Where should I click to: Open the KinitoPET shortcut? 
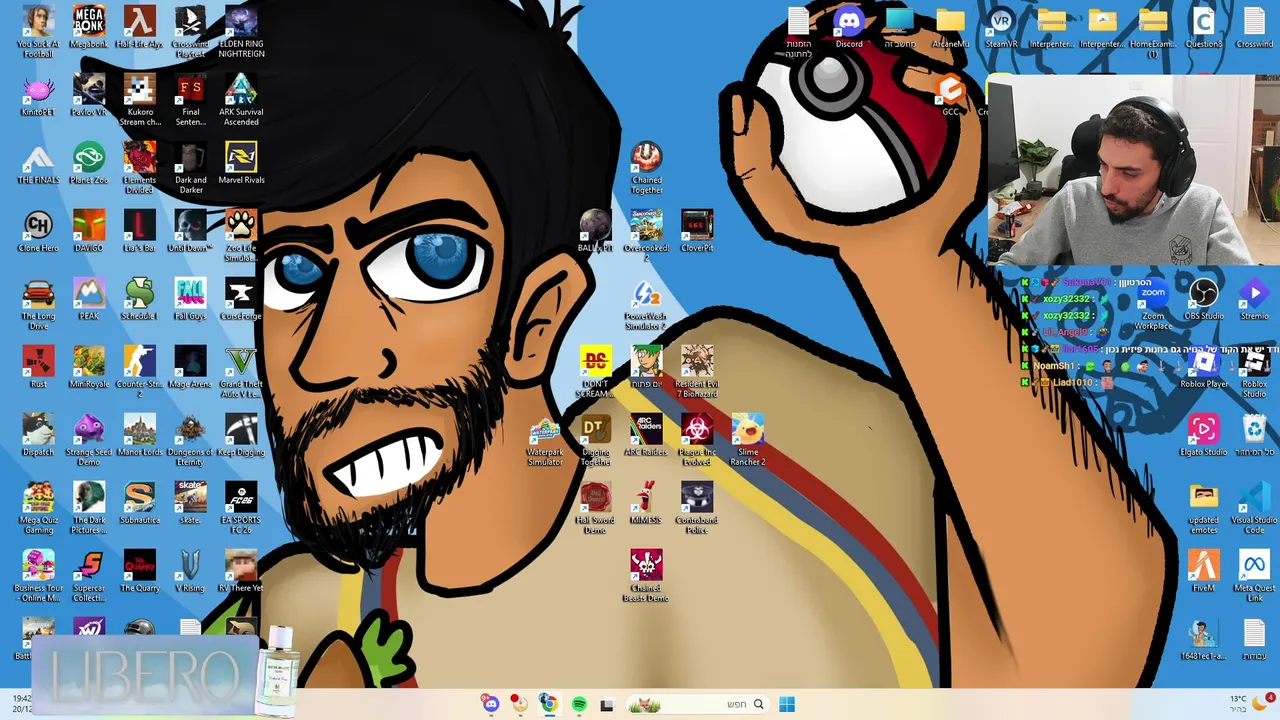pos(38,96)
